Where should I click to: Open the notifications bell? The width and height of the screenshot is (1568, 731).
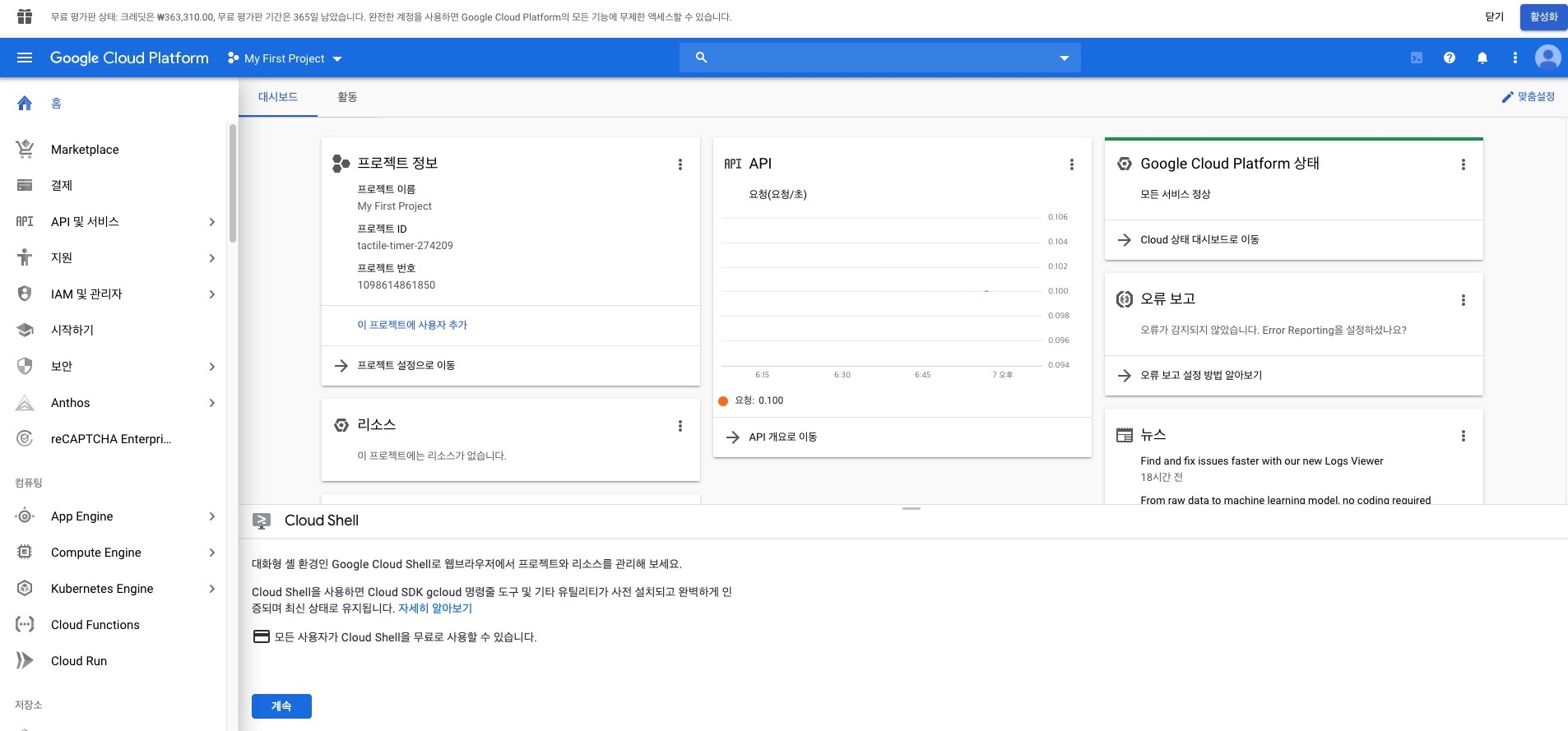coord(1482,58)
